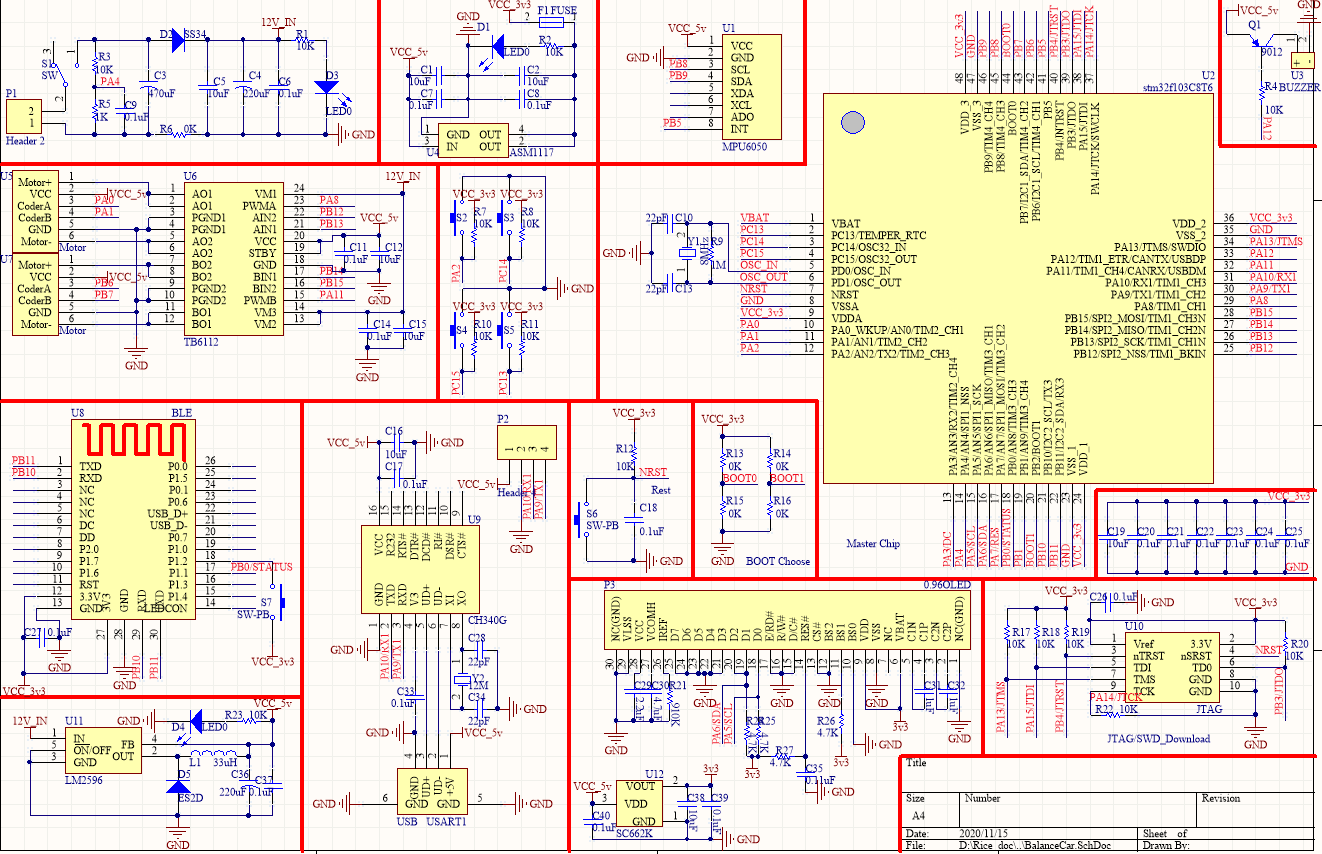Click the blue LED symbol D3
Viewport: 1322px width, 854px height.
[x=327, y=88]
